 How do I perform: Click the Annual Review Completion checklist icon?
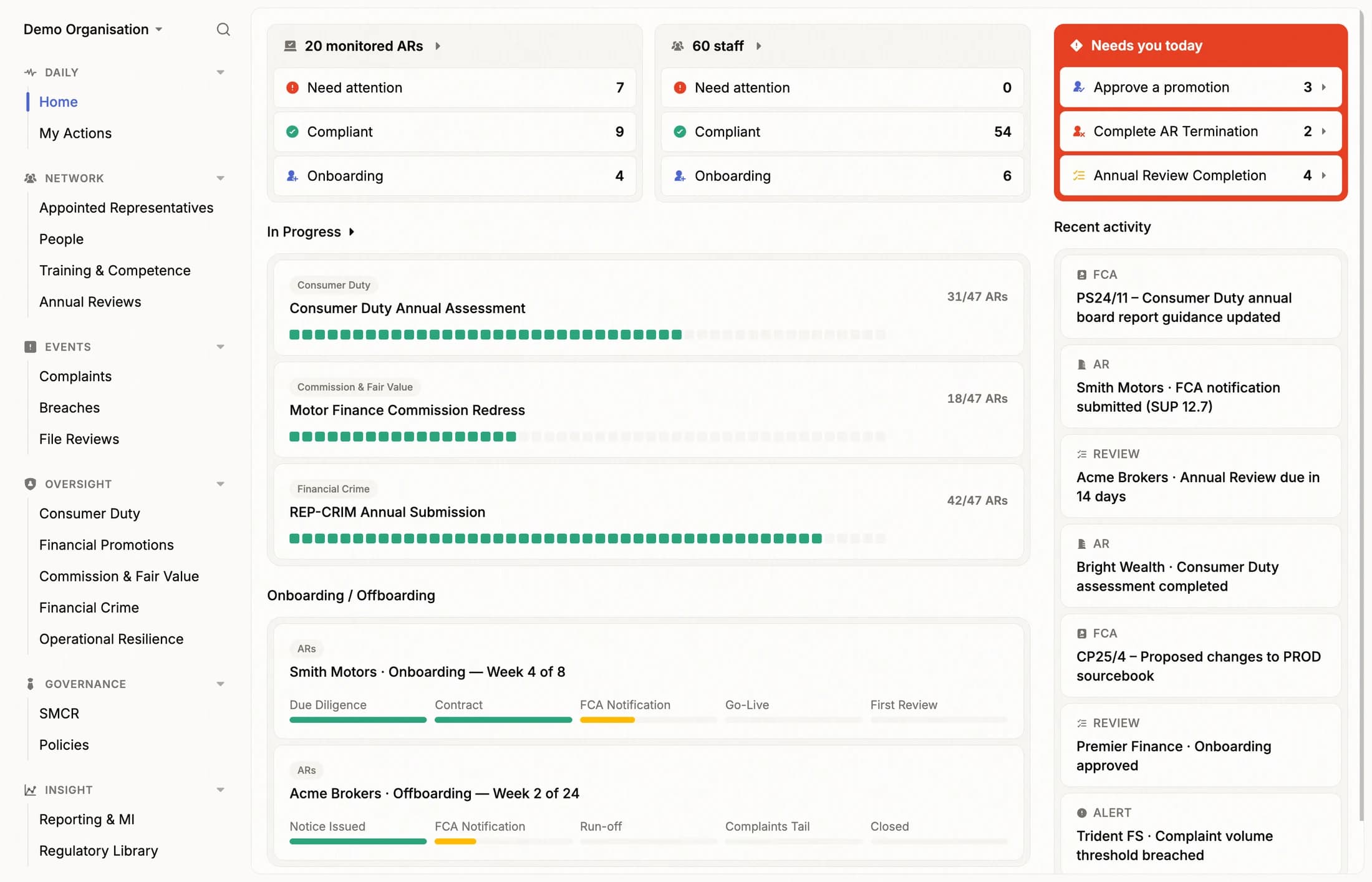[1078, 176]
